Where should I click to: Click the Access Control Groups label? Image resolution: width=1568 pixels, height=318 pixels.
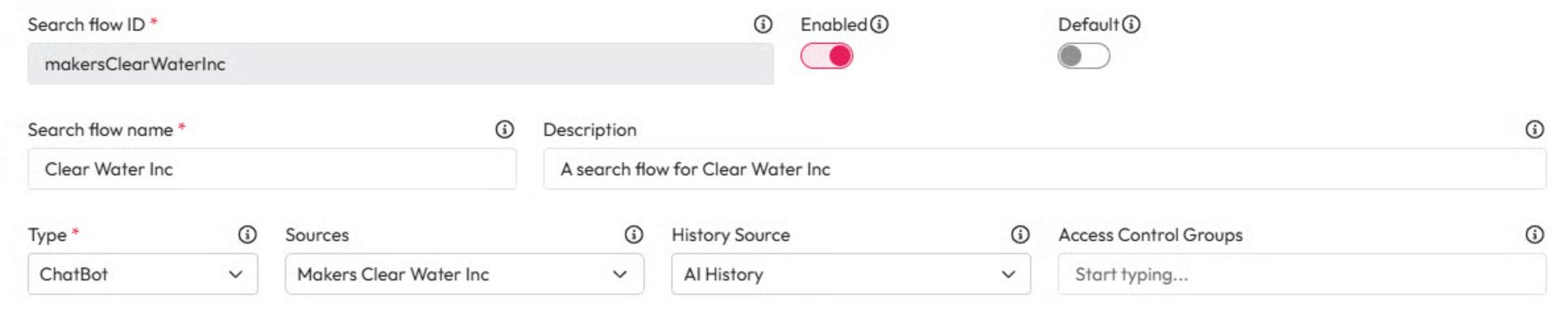(1150, 235)
